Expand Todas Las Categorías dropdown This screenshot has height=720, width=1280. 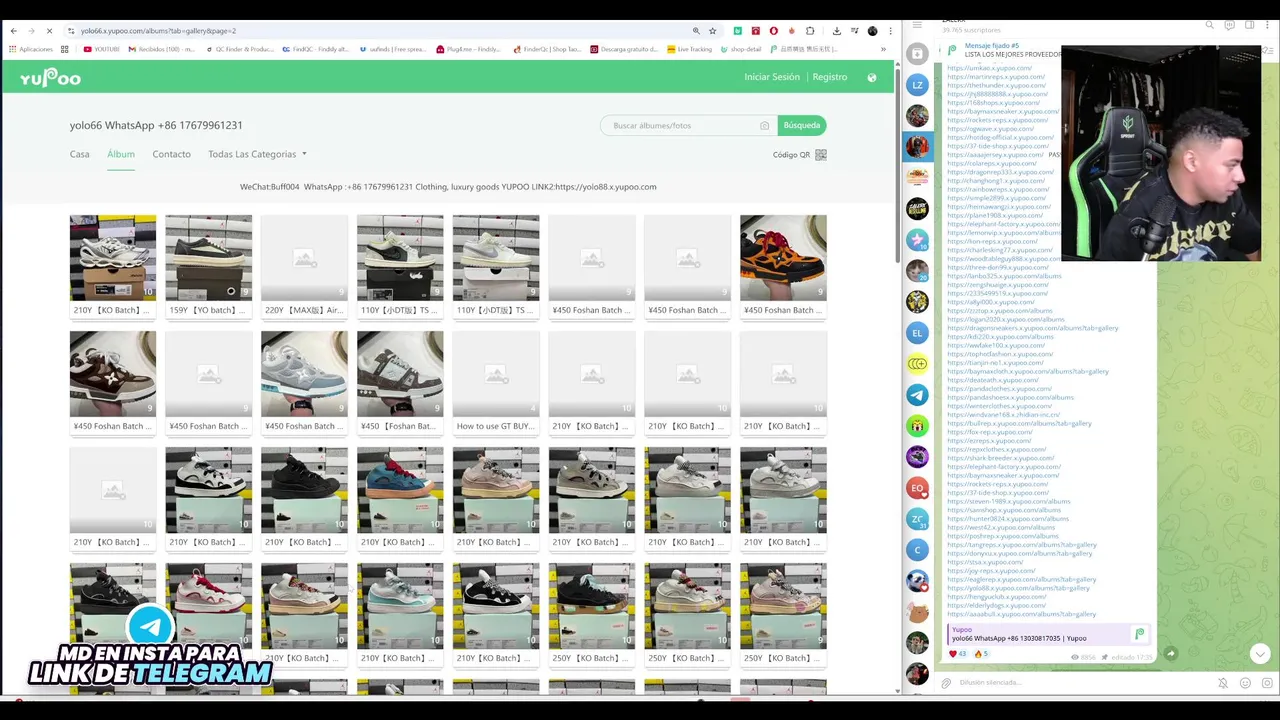[x=257, y=154]
